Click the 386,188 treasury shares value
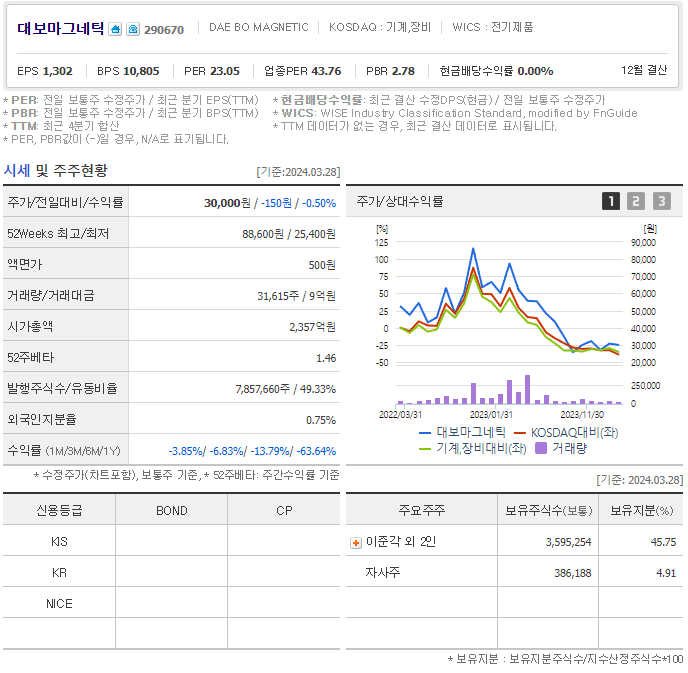 573,573
